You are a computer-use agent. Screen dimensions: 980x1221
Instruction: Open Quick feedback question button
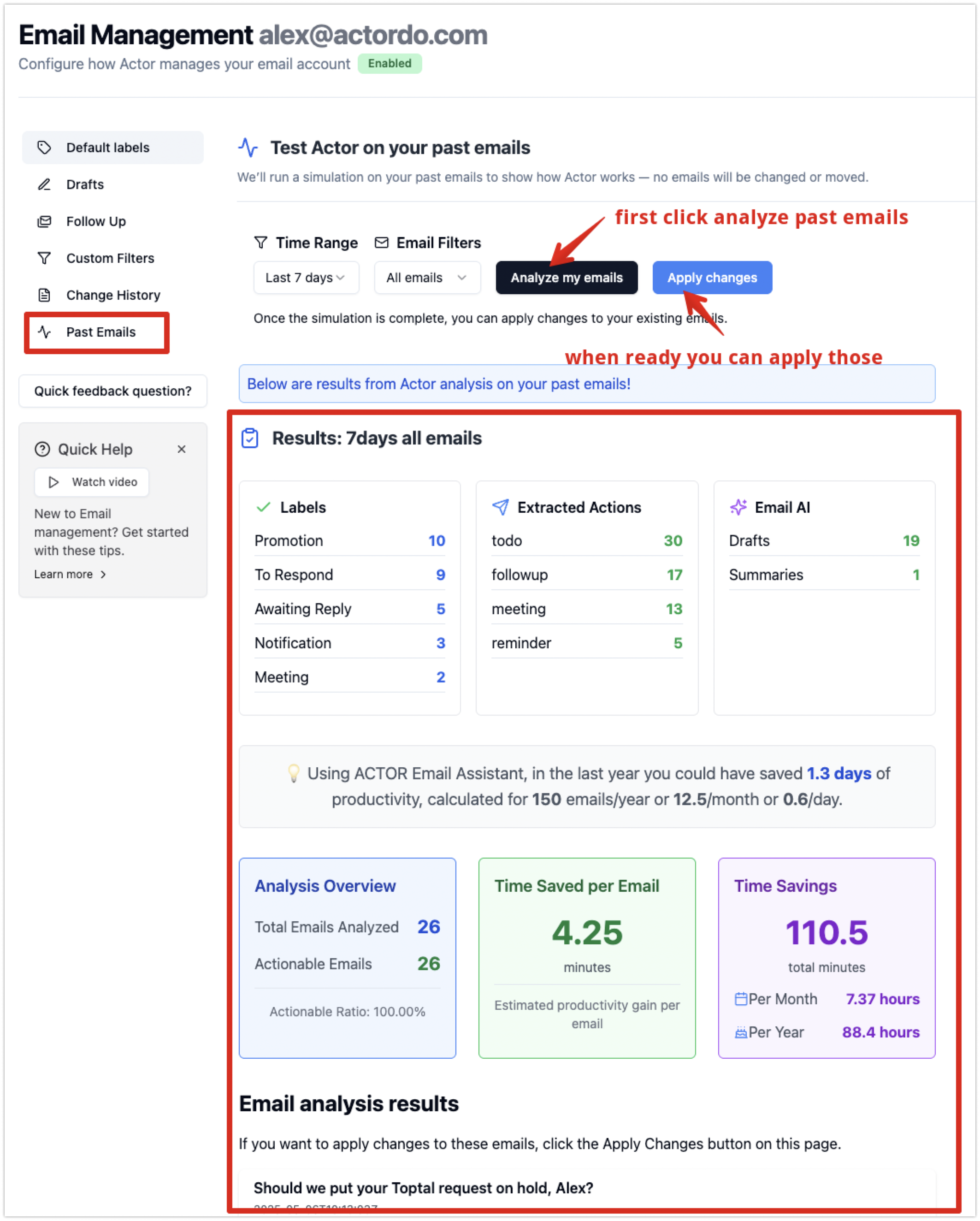[x=112, y=391]
